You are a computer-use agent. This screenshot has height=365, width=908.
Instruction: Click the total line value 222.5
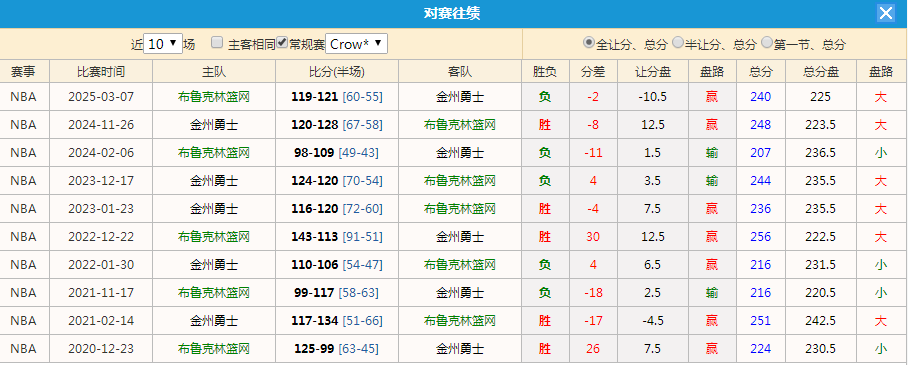coord(820,237)
